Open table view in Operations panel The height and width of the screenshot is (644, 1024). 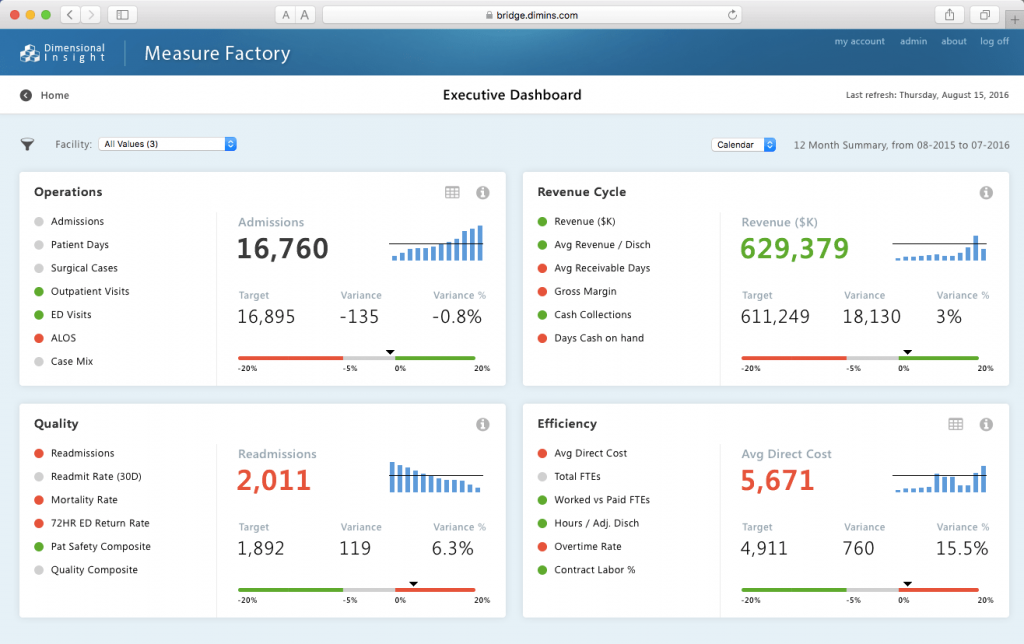point(452,192)
